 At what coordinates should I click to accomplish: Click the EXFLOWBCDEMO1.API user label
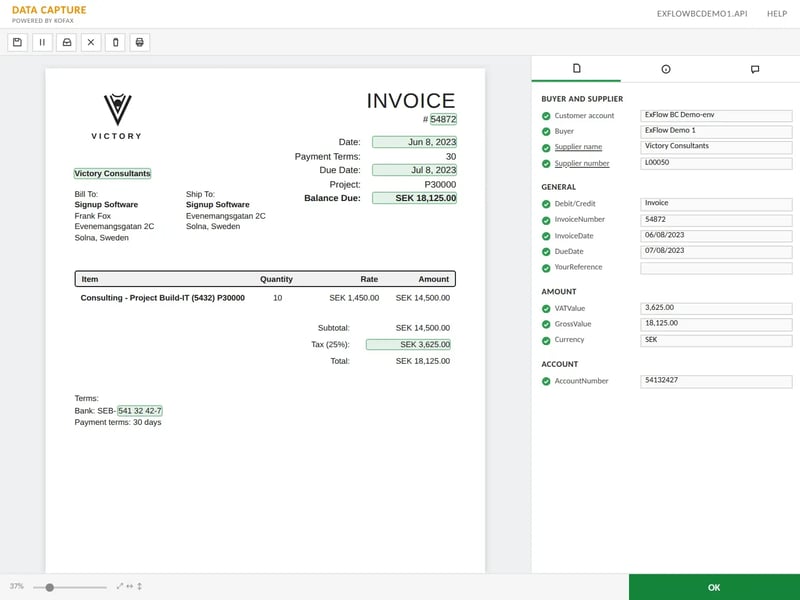tap(702, 14)
